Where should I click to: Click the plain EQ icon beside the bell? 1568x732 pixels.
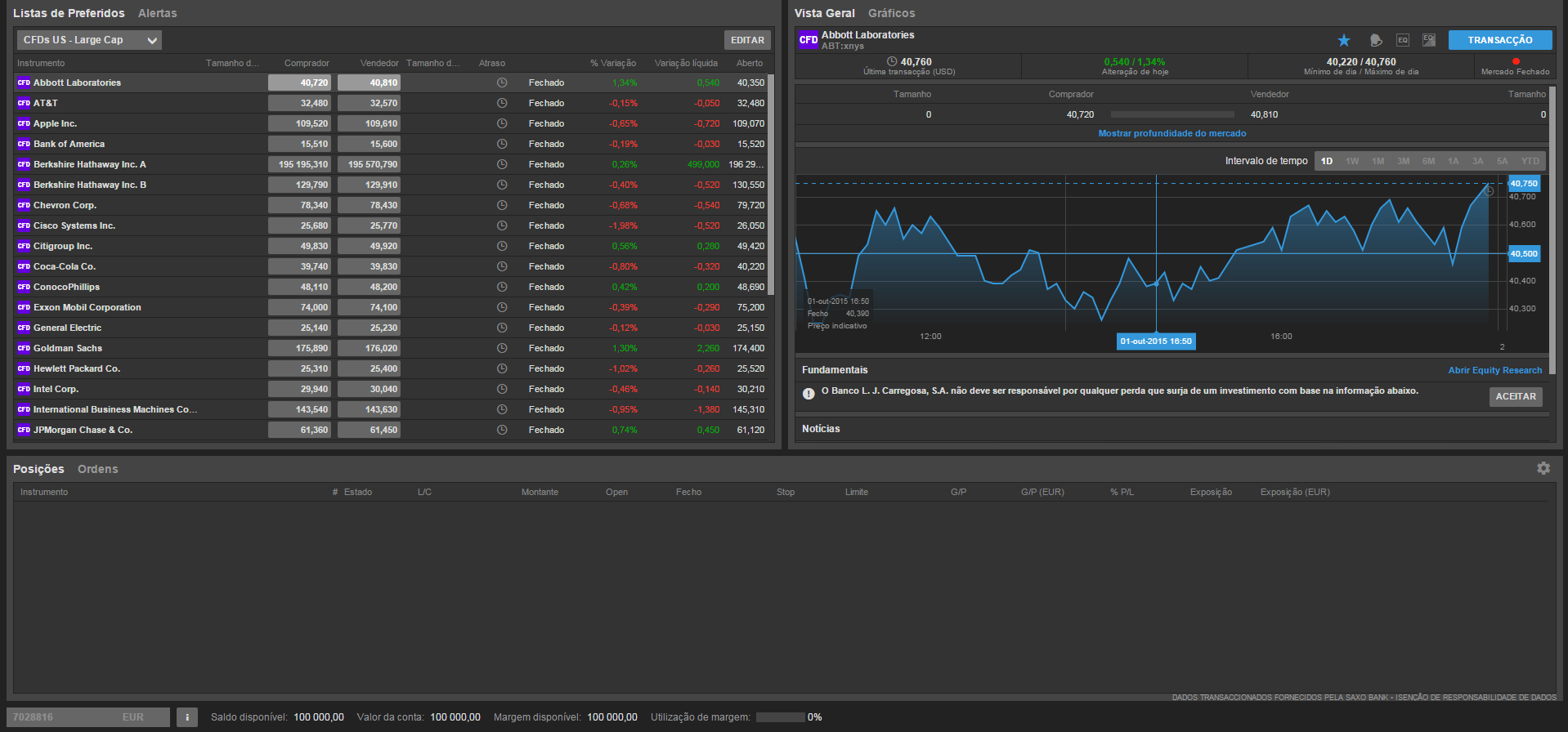point(1403,40)
